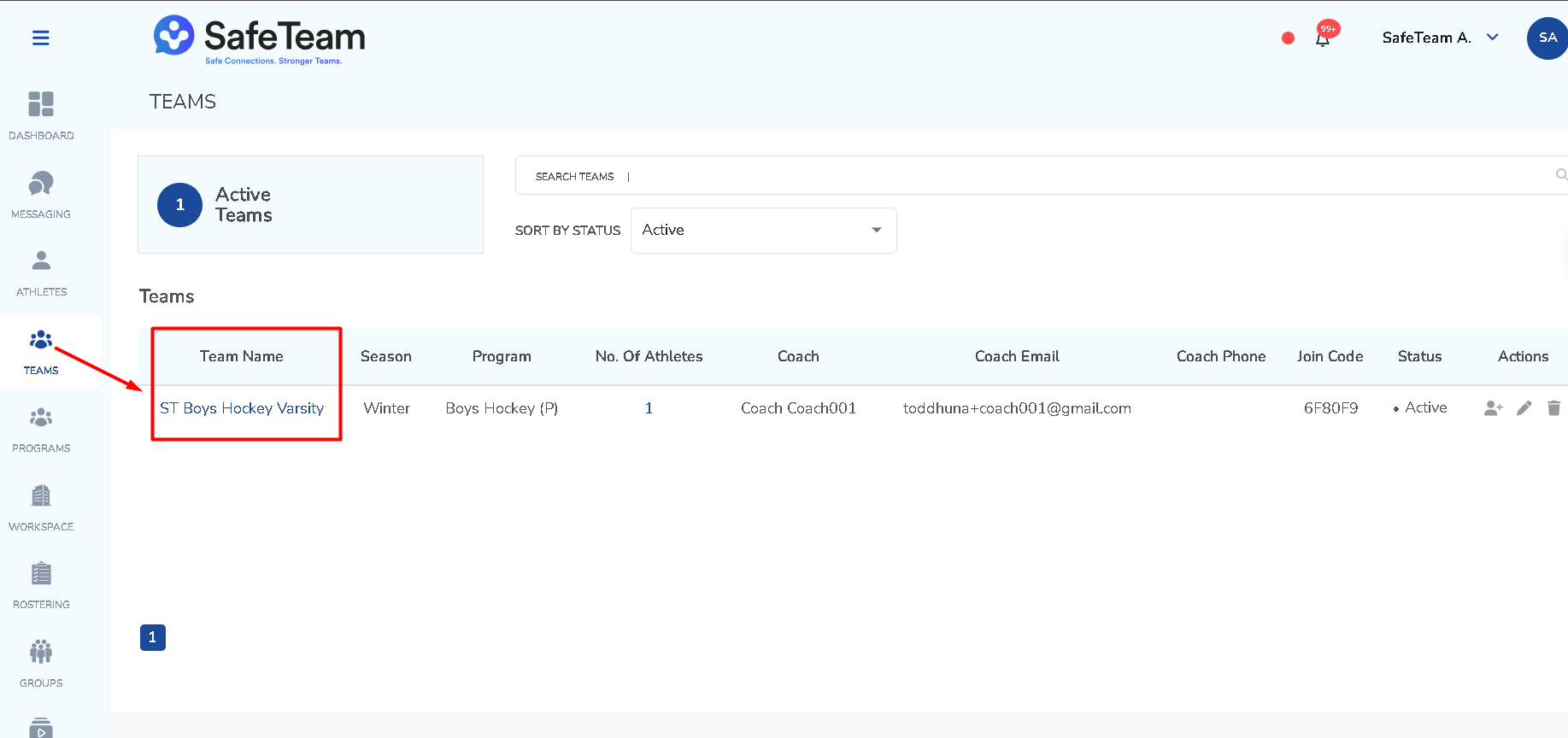
Task: Delete team using trash icon
Action: pyautogui.click(x=1553, y=408)
